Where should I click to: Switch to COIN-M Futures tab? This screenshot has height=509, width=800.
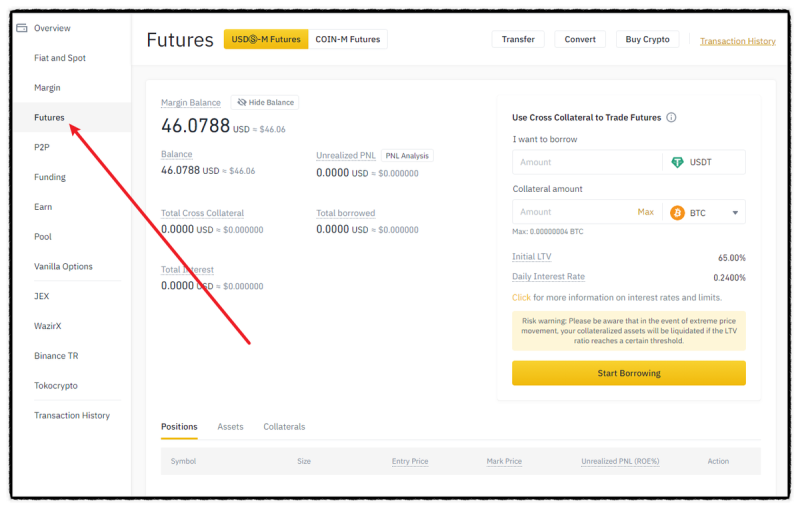347,39
